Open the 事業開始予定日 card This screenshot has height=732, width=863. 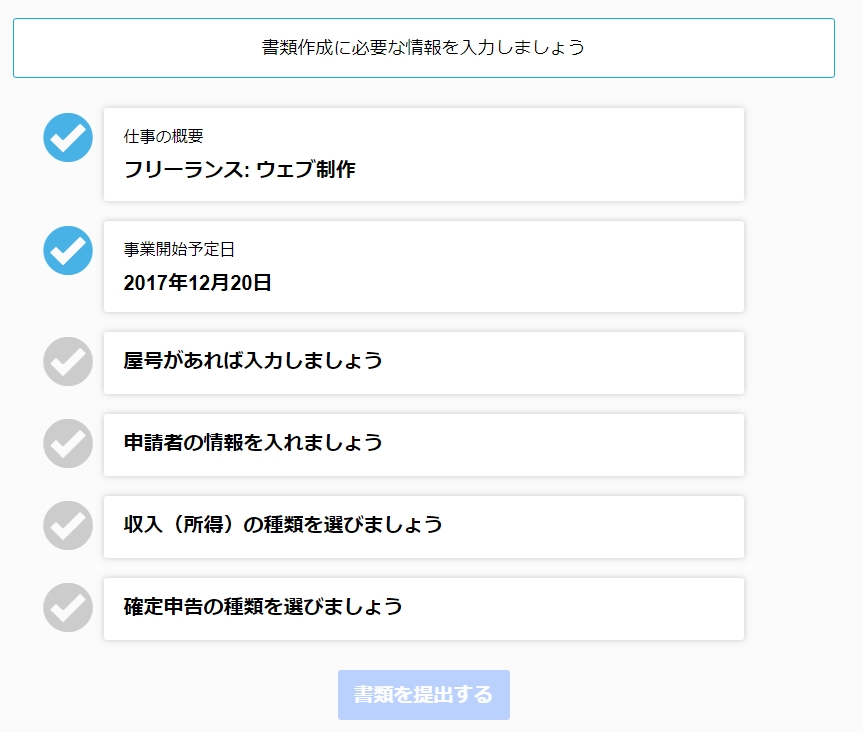424,266
